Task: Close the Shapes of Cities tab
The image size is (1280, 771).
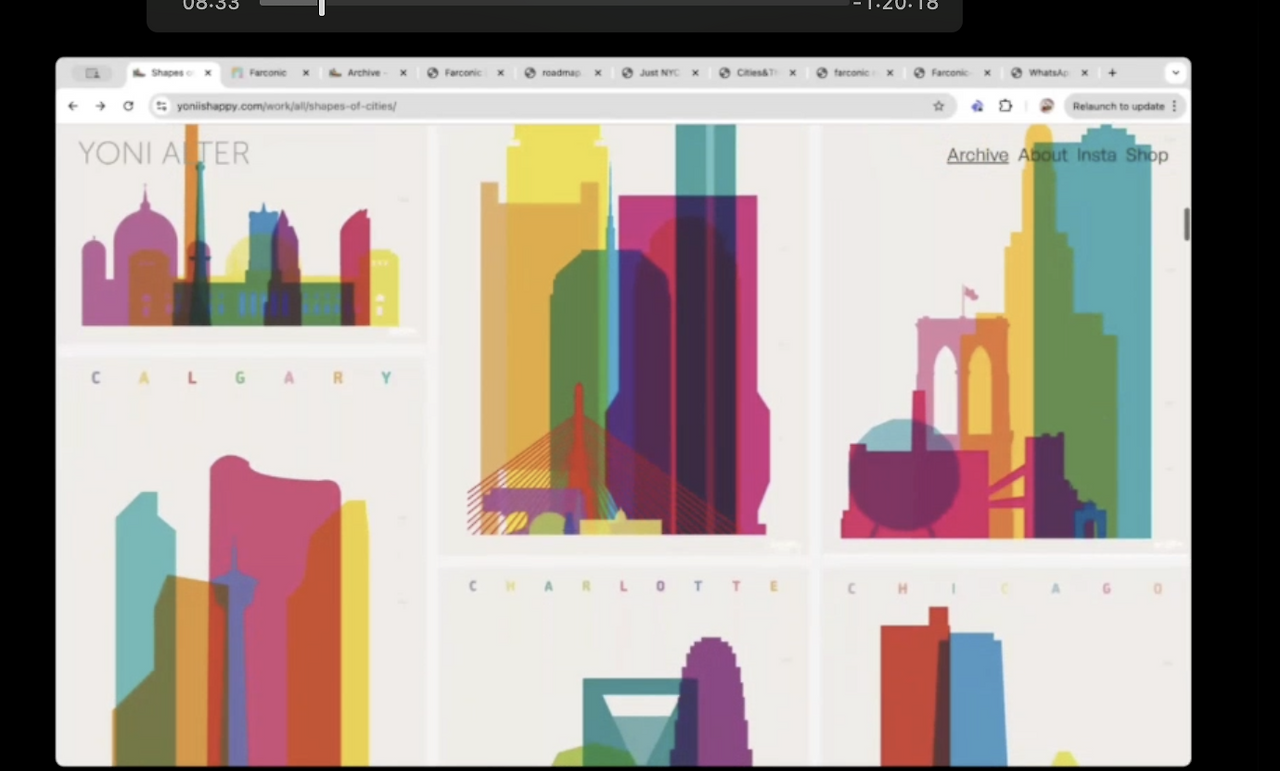Action: 208,73
